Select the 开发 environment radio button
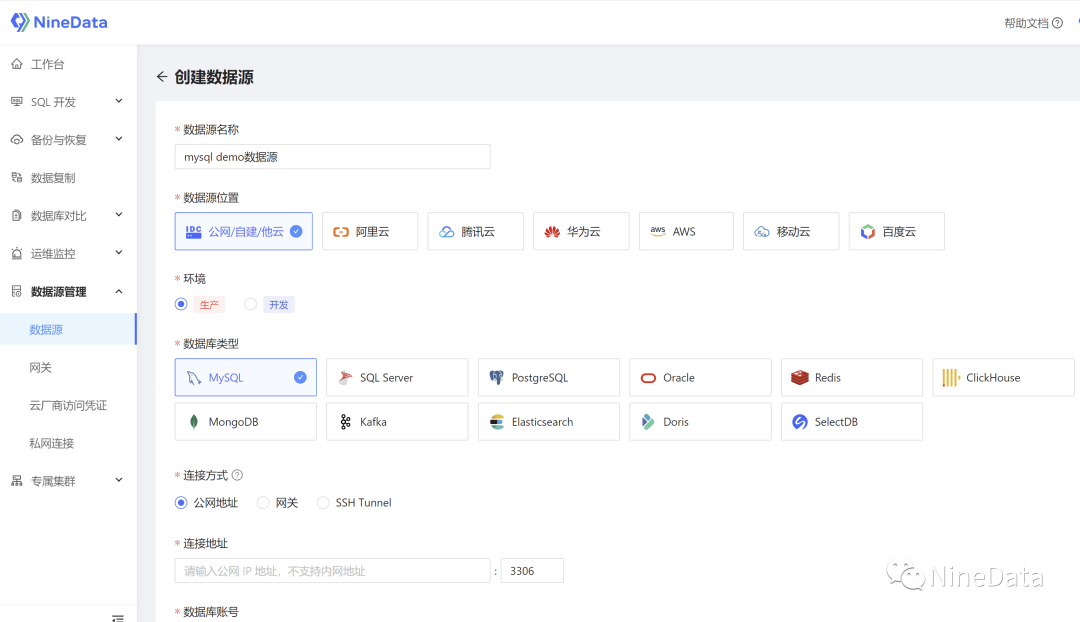Image resolution: width=1080 pixels, height=622 pixels. point(251,304)
